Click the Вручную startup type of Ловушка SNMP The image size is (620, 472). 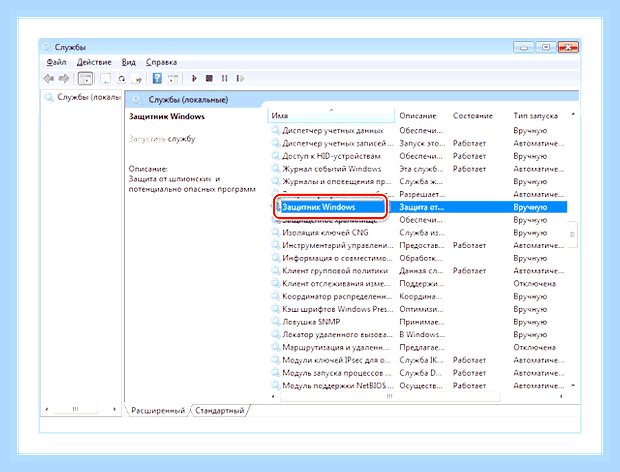[x=530, y=322]
